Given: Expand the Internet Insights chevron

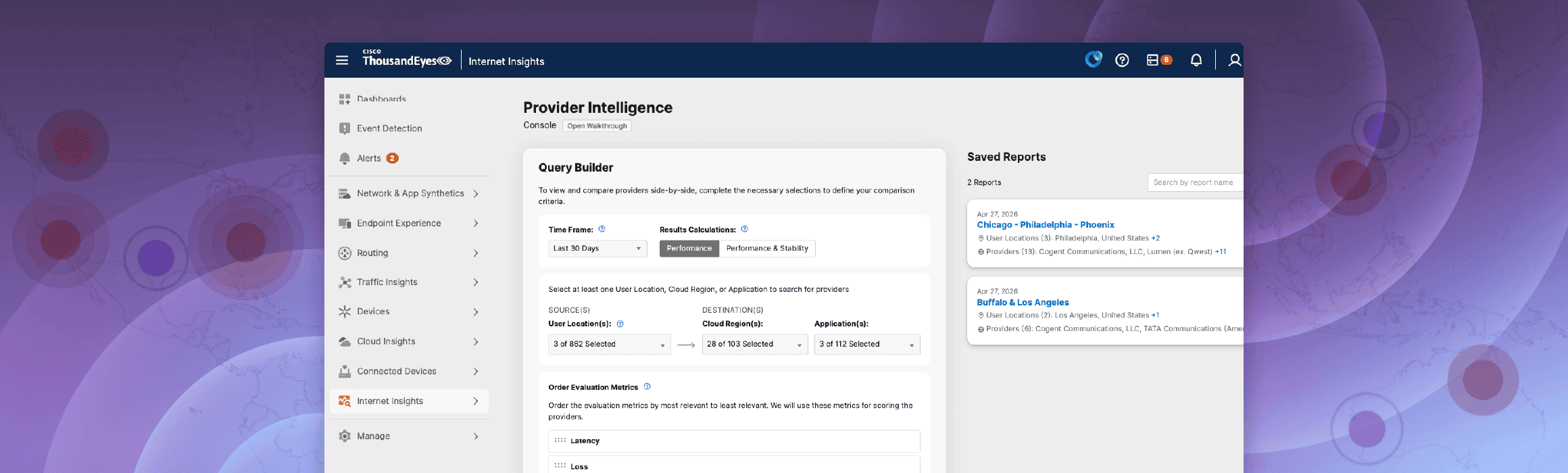Looking at the screenshot, I should (x=476, y=401).
